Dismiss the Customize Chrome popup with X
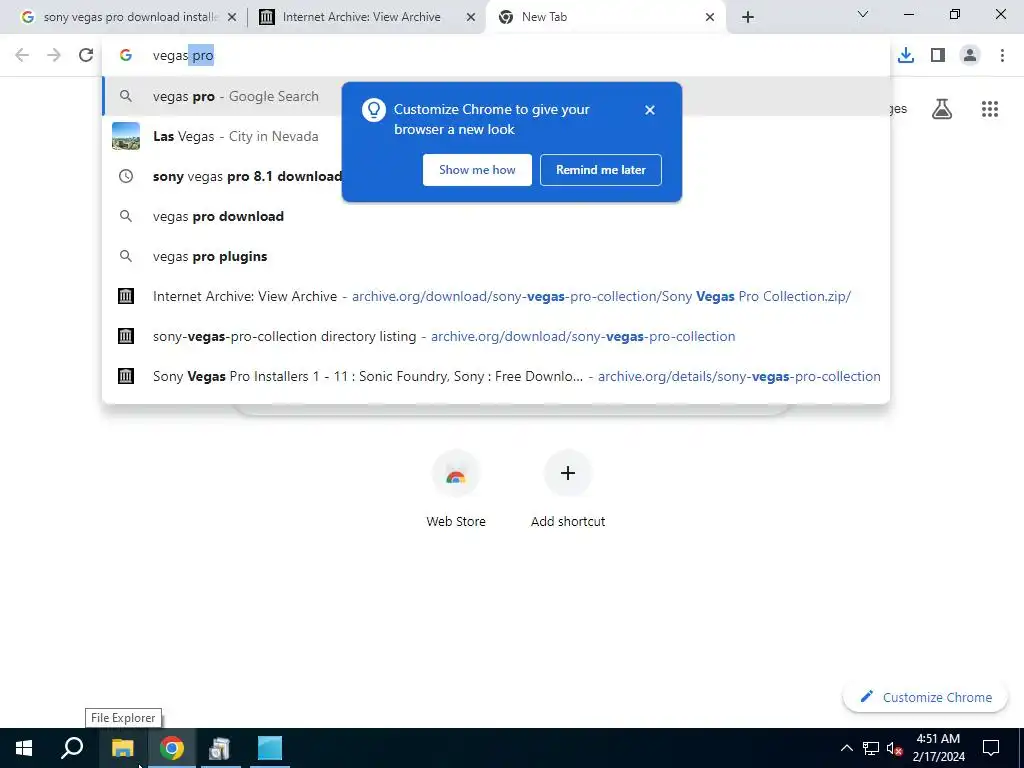1024x768 pixels. pyautogui.click(x=650, y=110)
